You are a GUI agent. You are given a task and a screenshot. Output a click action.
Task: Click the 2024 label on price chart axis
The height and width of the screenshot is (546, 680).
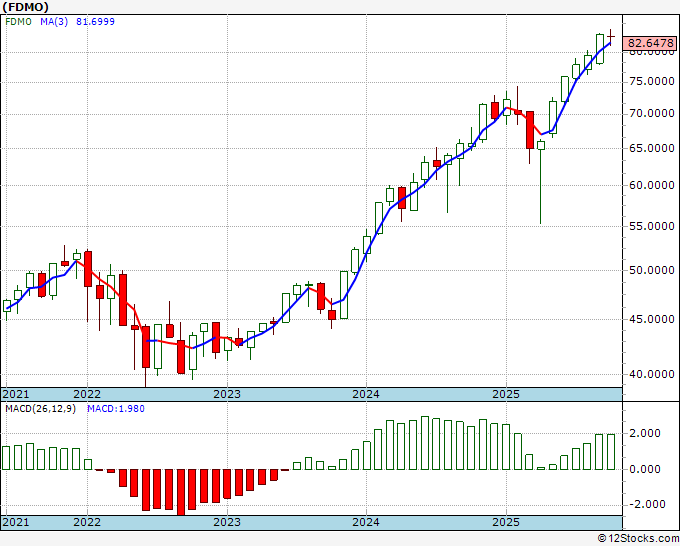366,394
